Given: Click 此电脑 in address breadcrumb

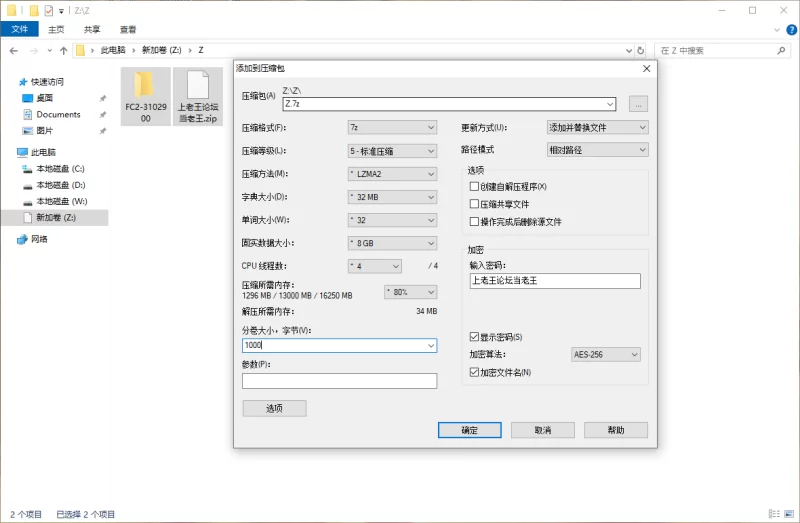Looking at the screenshot, I should 113,50.
